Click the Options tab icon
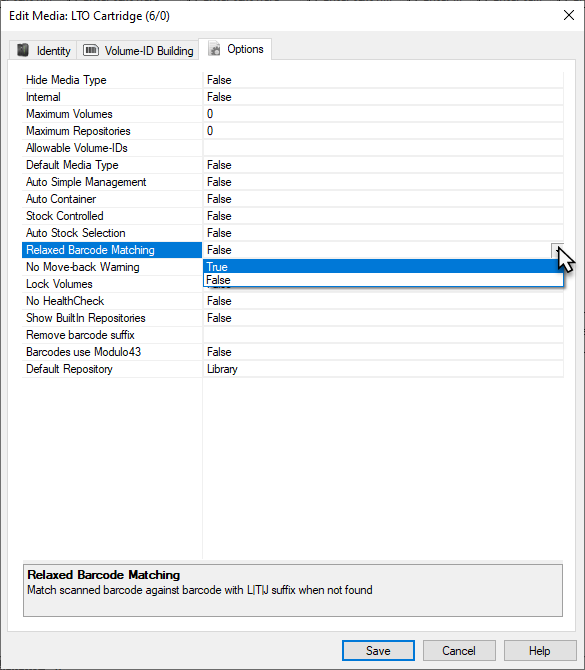Image resolution: width=585 pixels, height=670 pixels. (x=215, y=49)
